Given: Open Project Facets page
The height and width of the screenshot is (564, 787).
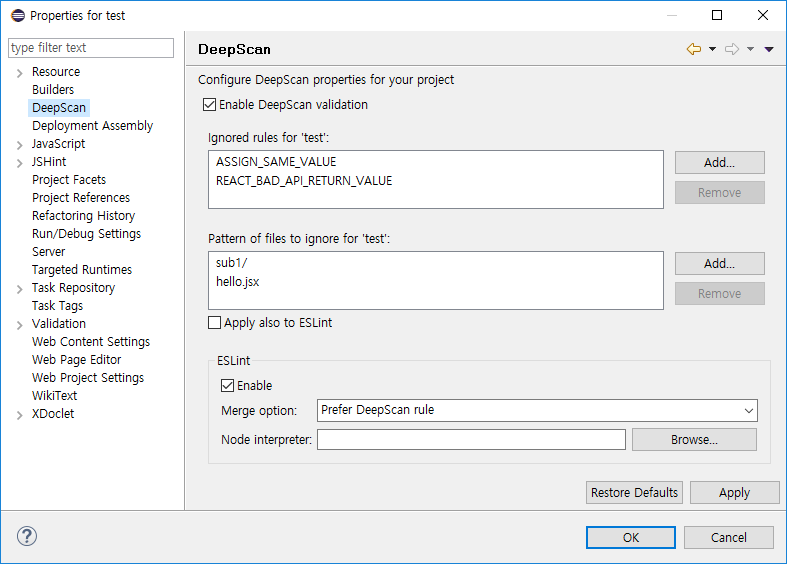Looking at the screenshot, I should (x=69, y=180).
